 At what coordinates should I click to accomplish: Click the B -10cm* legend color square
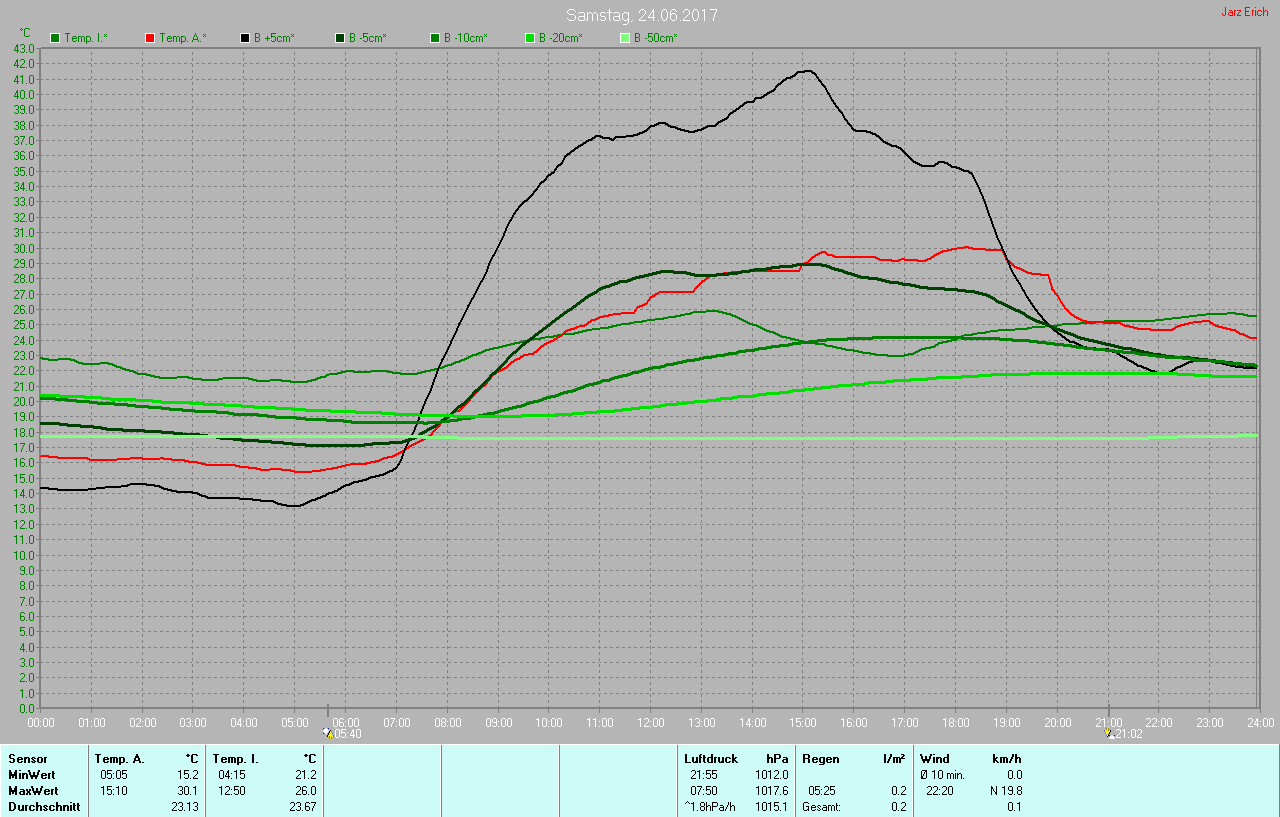(x=435, y=38)
